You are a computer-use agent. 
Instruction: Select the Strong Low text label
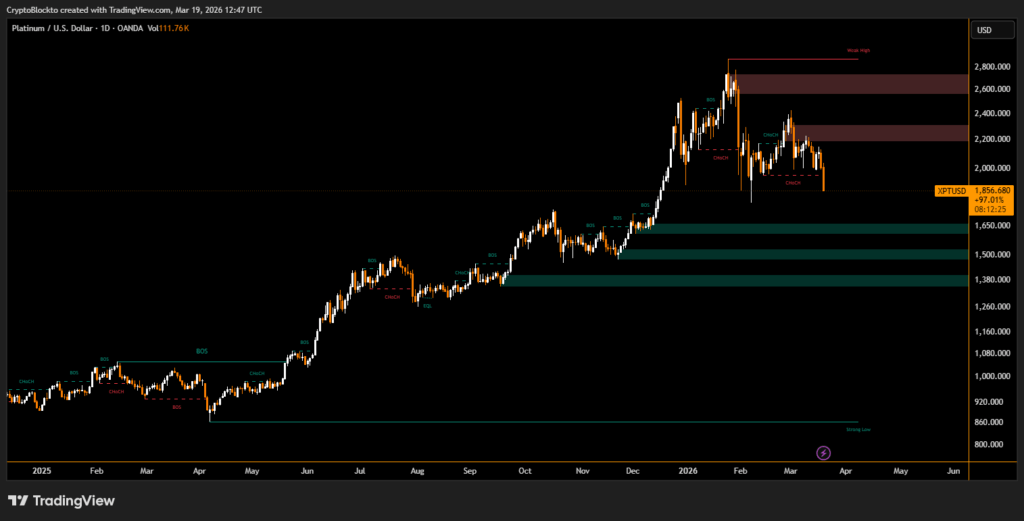(858, 430)
